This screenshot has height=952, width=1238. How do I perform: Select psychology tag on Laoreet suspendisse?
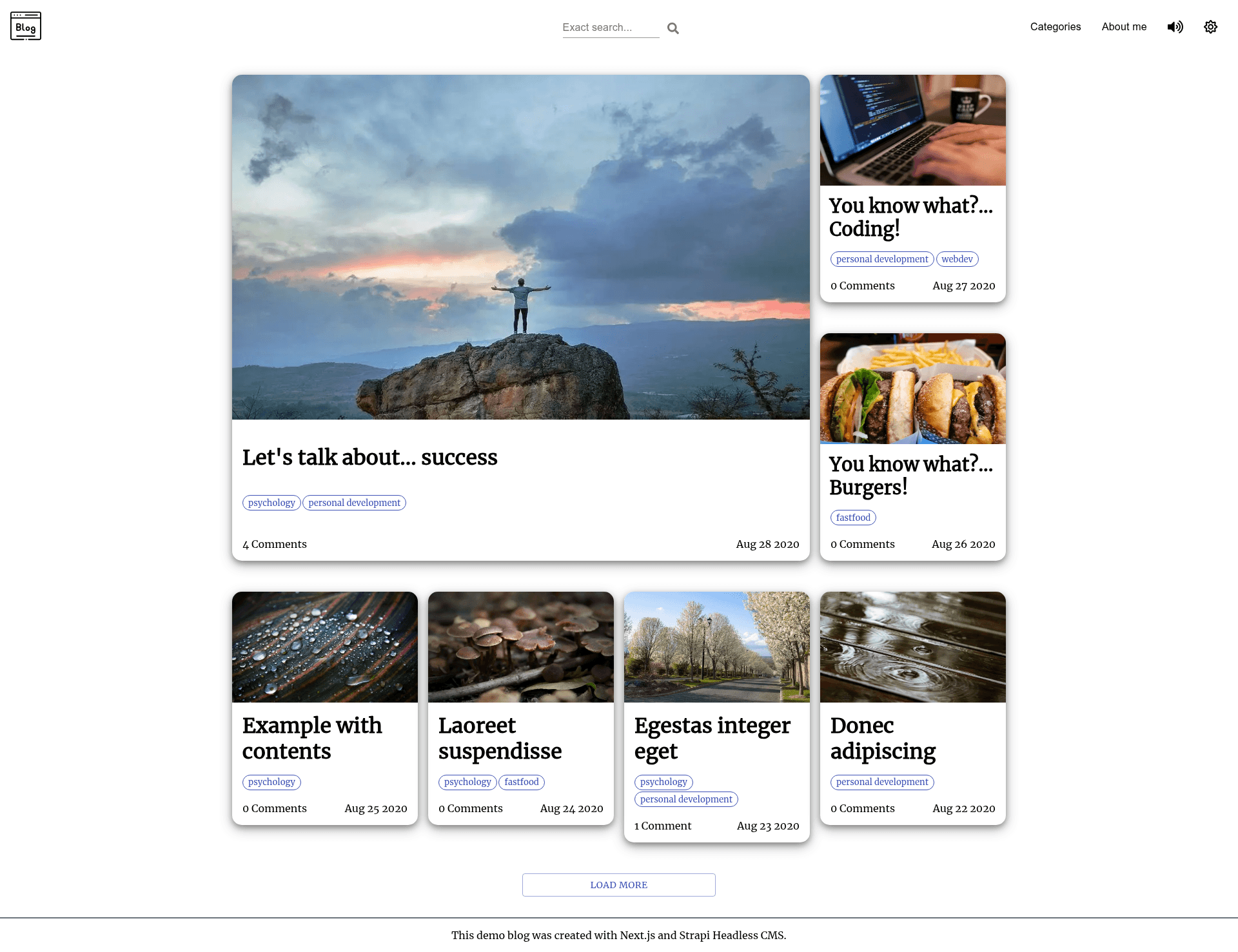[x=467, y=782]
